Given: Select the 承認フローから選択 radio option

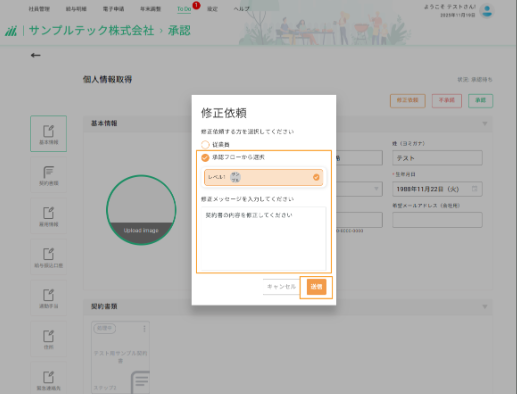Looking at the screenshot, I should click(205, 157).
